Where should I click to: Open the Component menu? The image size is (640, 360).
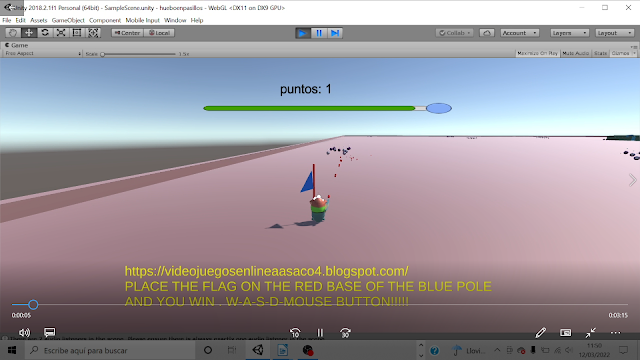[105, 20]
